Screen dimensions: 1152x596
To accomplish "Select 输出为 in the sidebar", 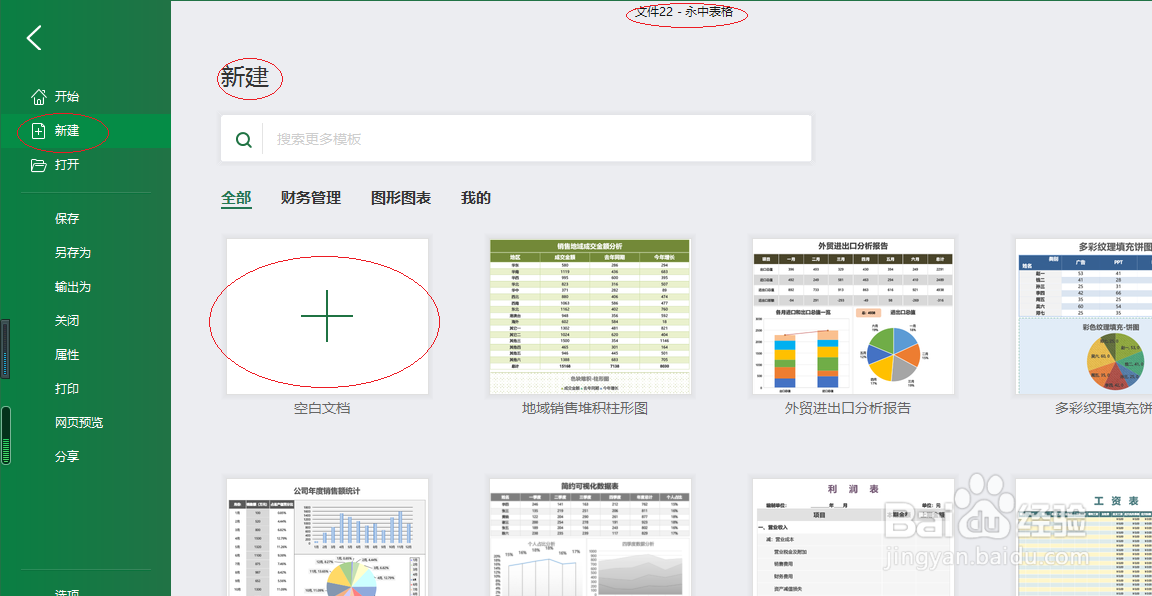I will [73, 287].
